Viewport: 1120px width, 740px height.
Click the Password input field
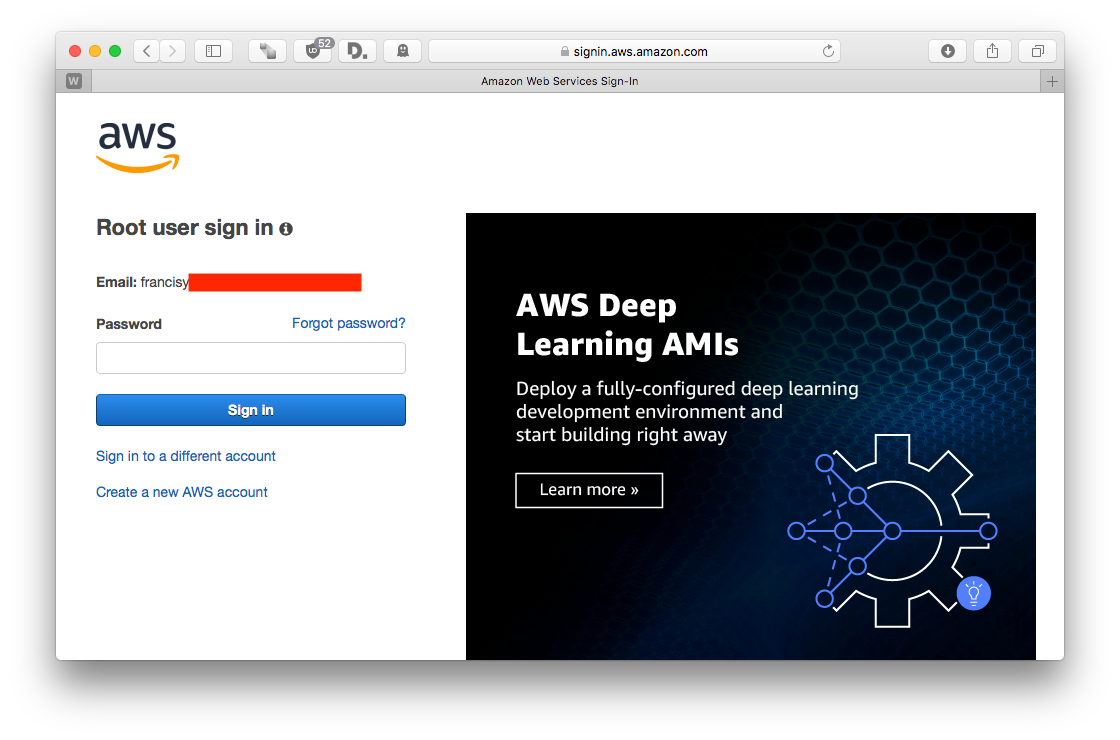[251, 358]
